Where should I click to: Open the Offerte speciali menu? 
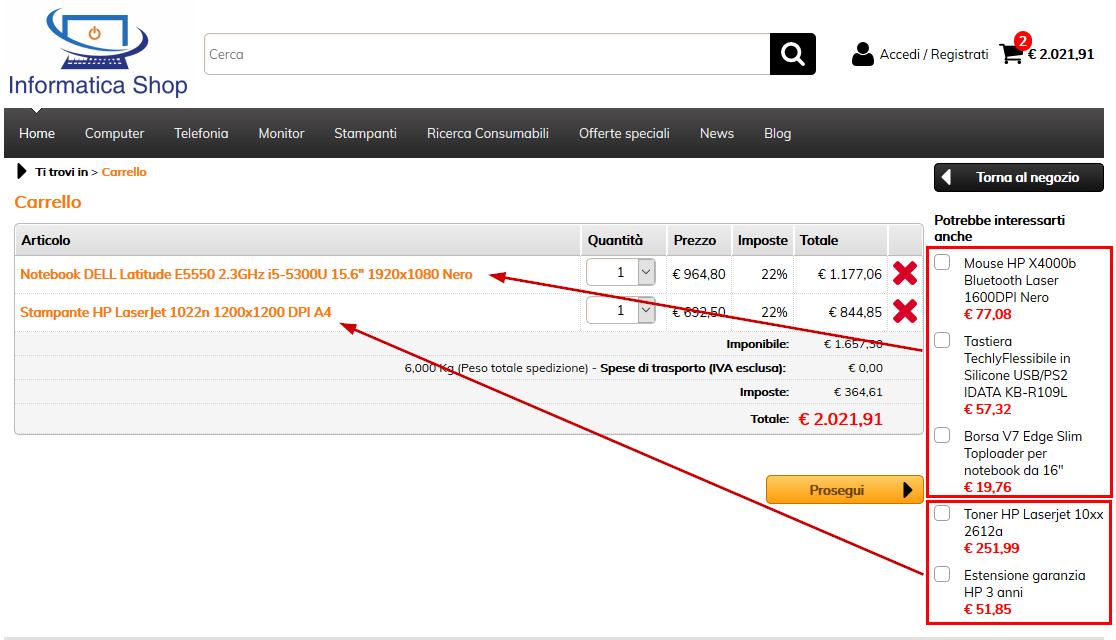click(x=624, y=133)
